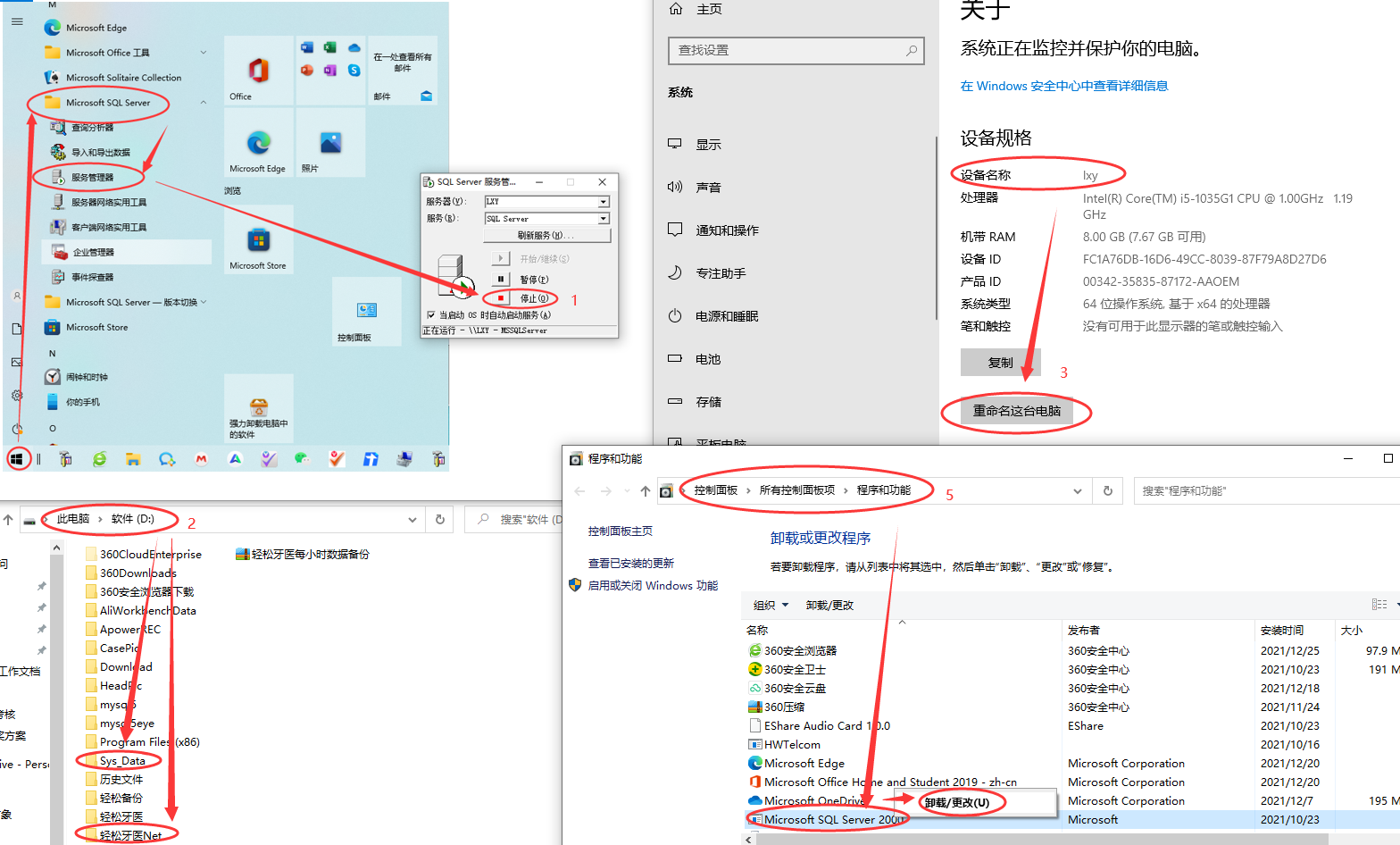The height and width of the screenshot is (845, 1400).
Task: Open WeChat from the taskbar
Action: (x=302, y=459)
